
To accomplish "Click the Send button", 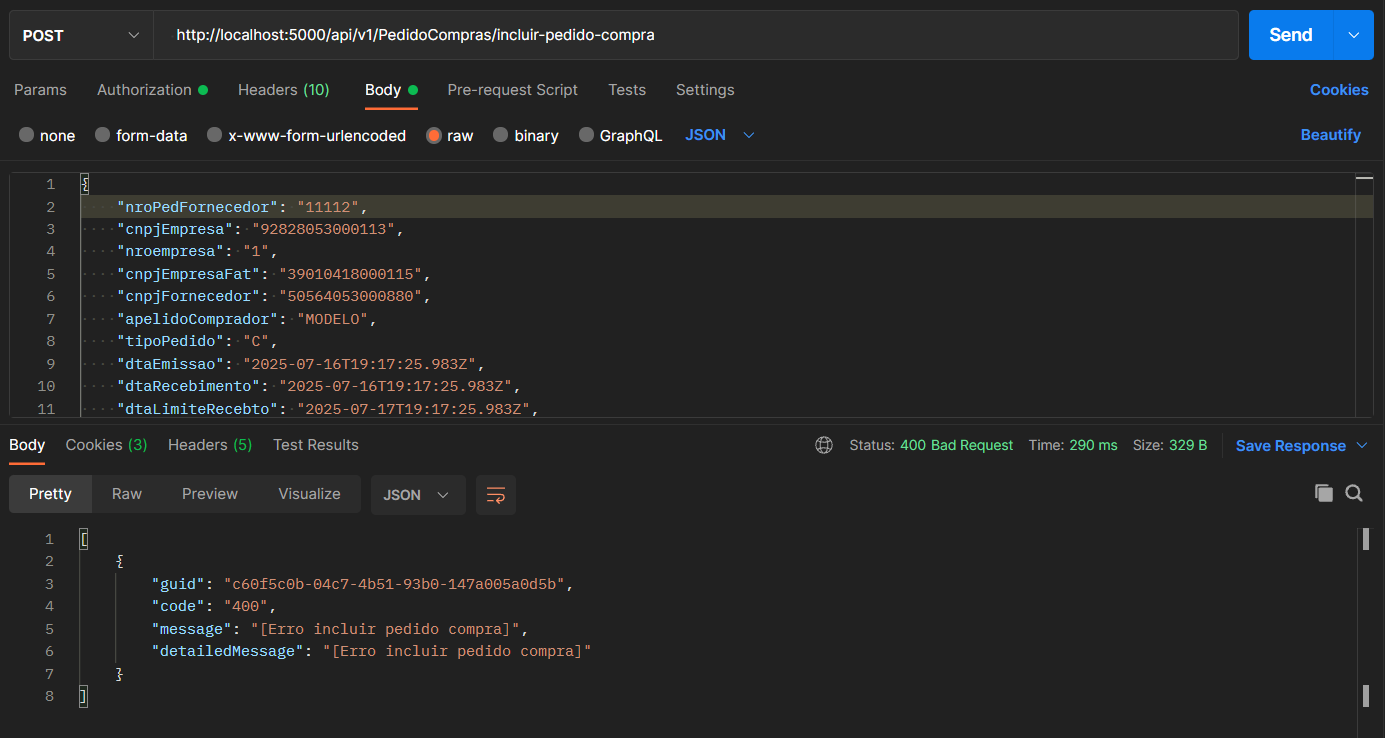I will [x=1290, y=35].
